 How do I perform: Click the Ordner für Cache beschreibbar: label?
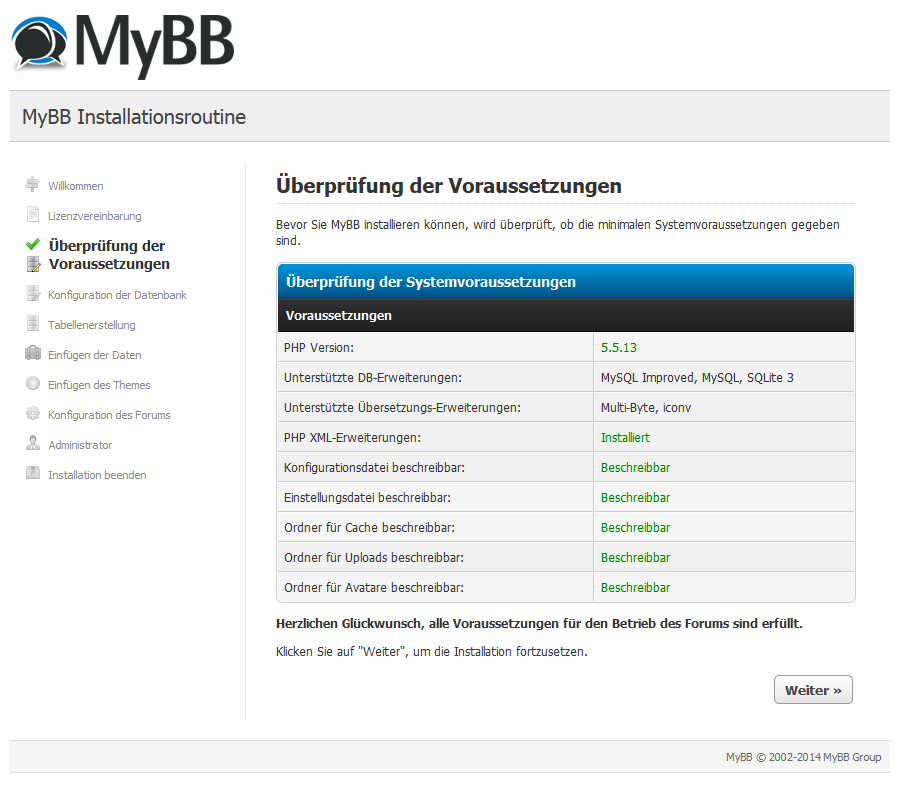coord(370,527)
